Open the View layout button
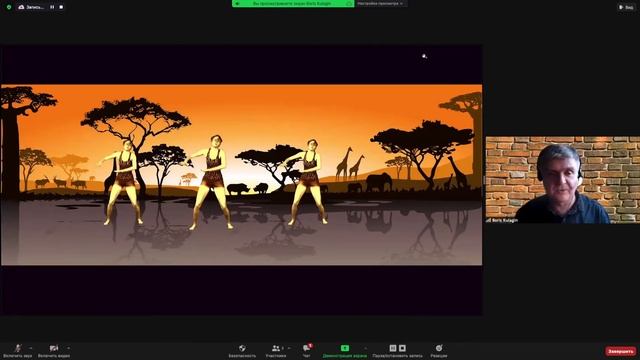The height and width of the screenshot is (360, 640). click(x=627, y=7)
